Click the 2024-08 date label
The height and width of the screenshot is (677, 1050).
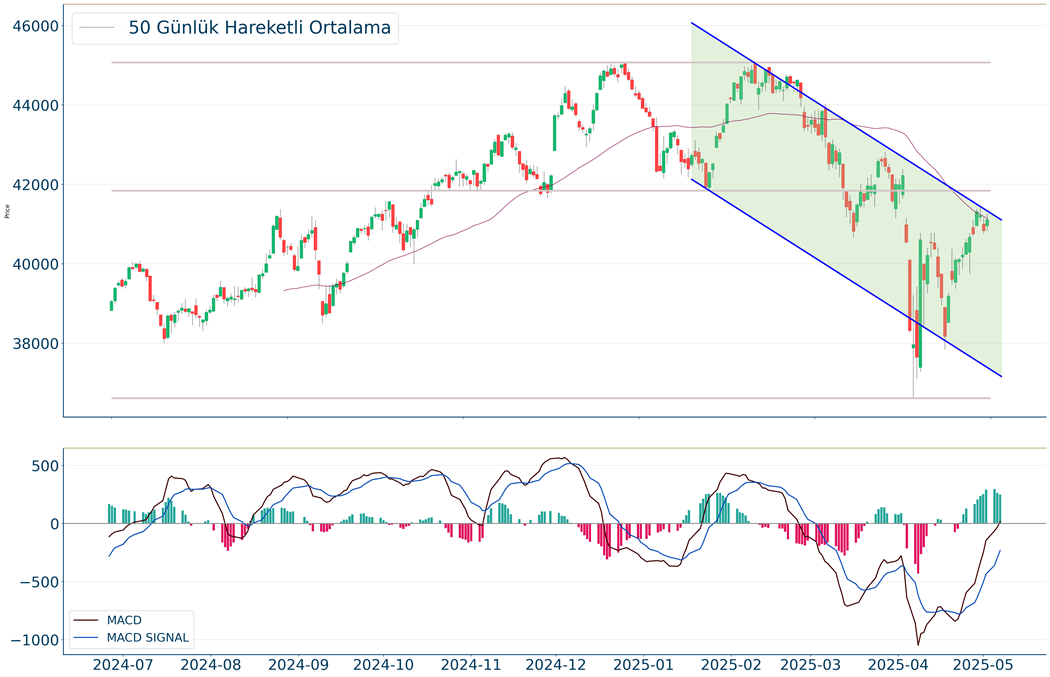210,665
